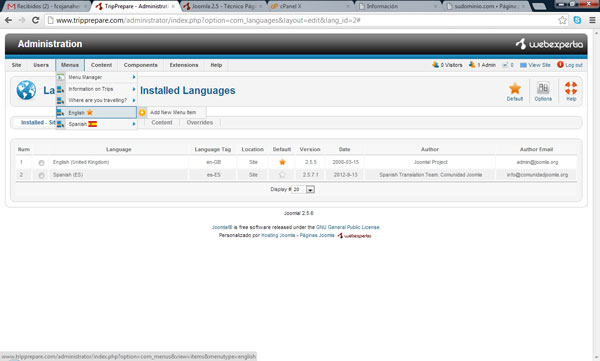Viewport: 600px width, 361px height.
Task: Sort by Language column header
Action: [x=119, y=149]
